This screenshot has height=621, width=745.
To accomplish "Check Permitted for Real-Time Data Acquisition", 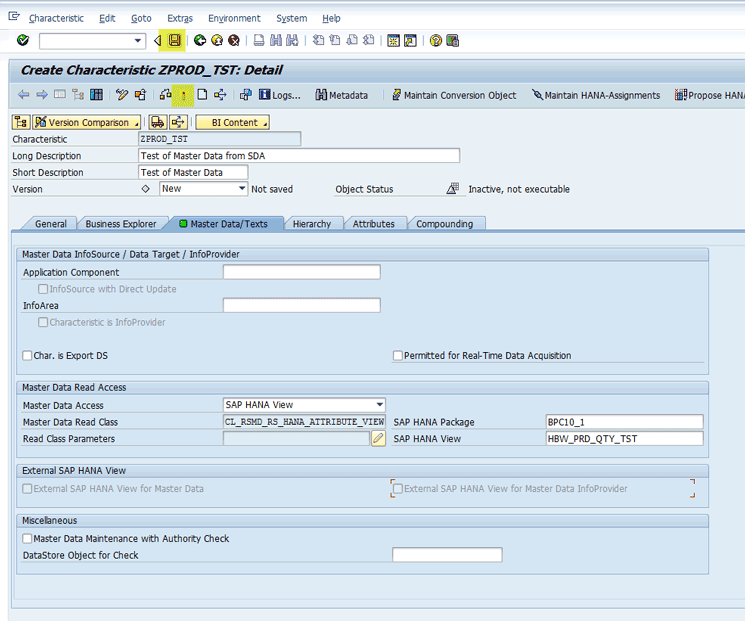I will point(398,356).
